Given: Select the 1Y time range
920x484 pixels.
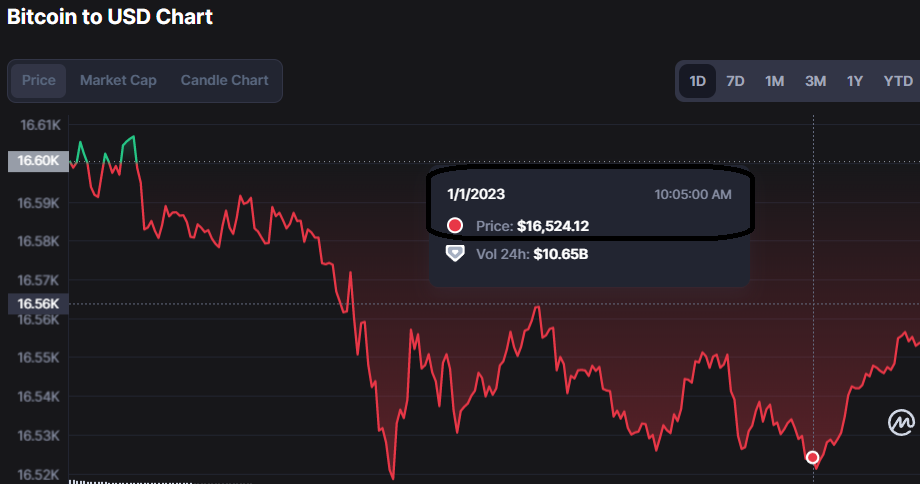Looking at the screenshot, I should (854, 81).
